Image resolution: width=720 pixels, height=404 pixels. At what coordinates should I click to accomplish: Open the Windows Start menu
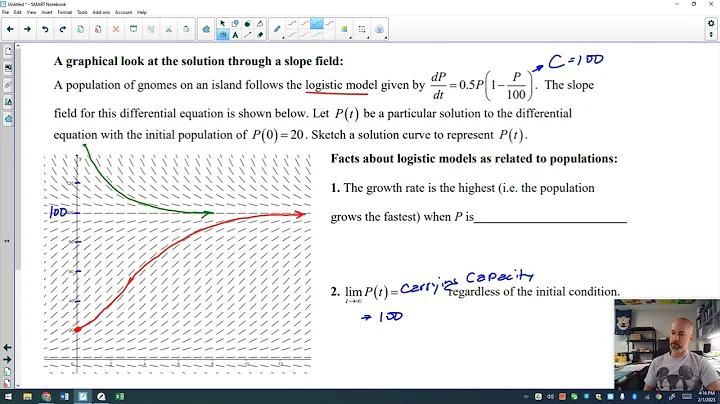(x=8, y=397)
